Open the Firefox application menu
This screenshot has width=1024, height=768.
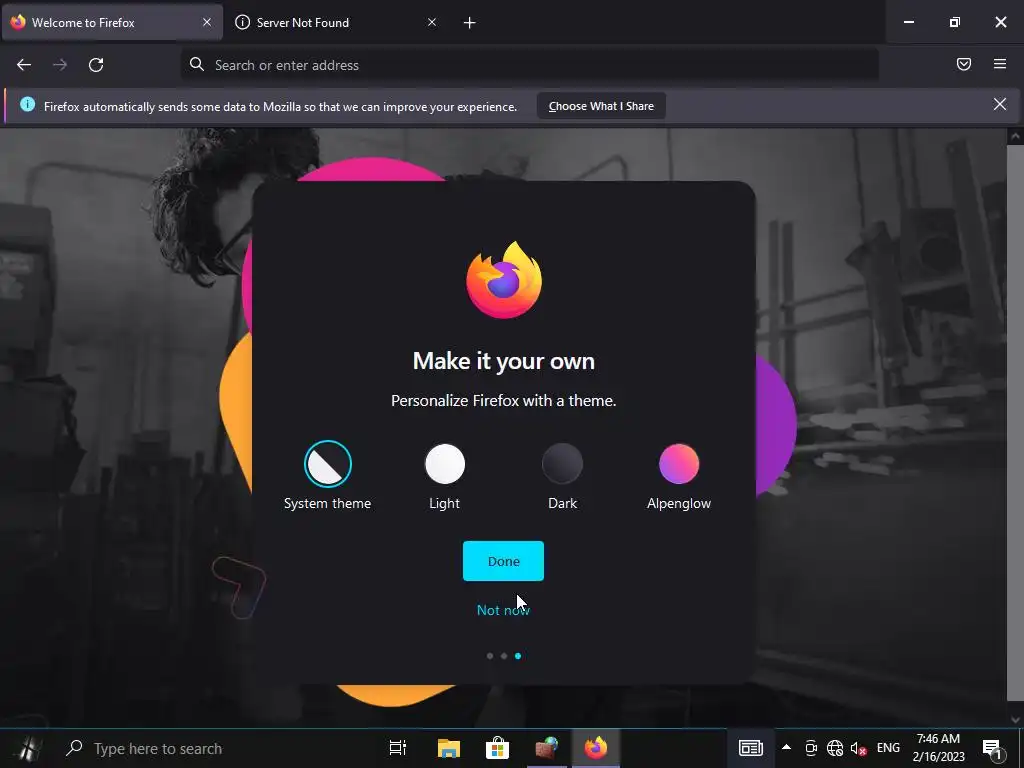(x=1000, y=64)
